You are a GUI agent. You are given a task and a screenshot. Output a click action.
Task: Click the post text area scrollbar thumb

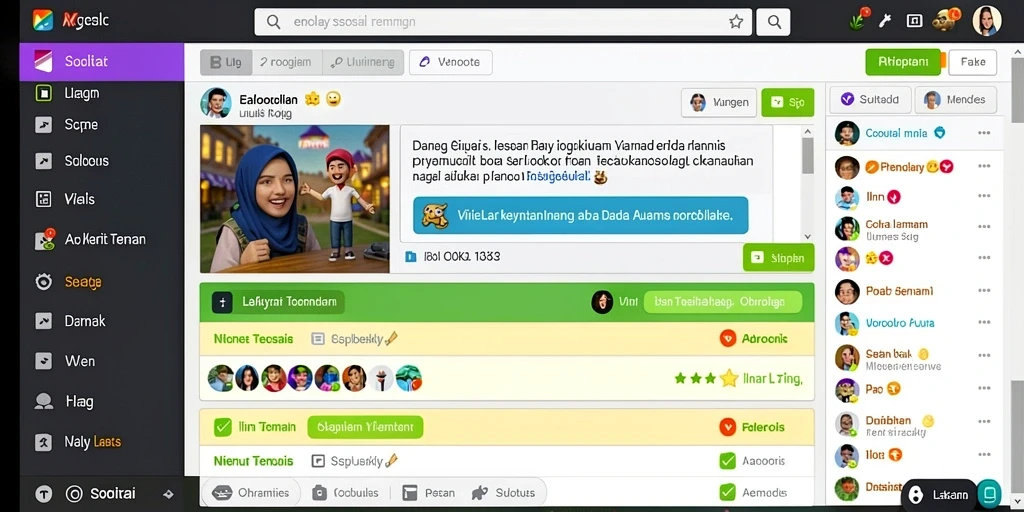pos(808,155)
